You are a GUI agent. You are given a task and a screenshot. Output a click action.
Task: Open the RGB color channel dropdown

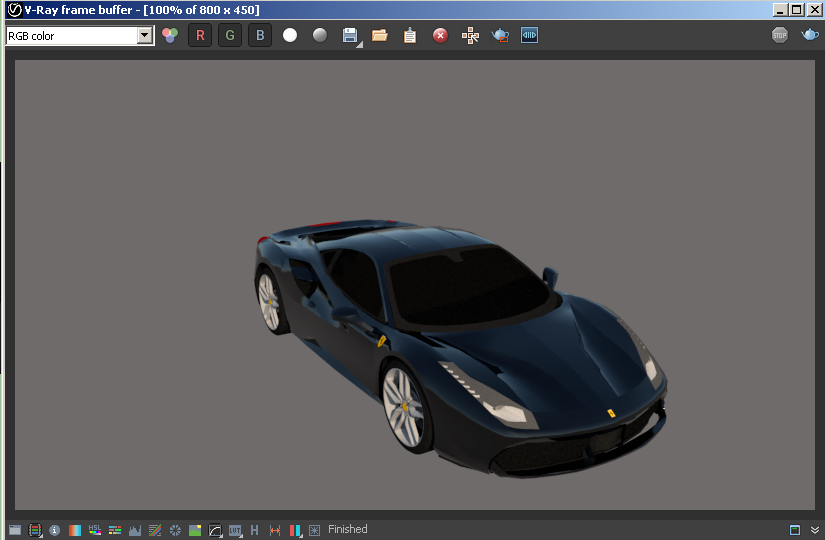pos(144,36)
